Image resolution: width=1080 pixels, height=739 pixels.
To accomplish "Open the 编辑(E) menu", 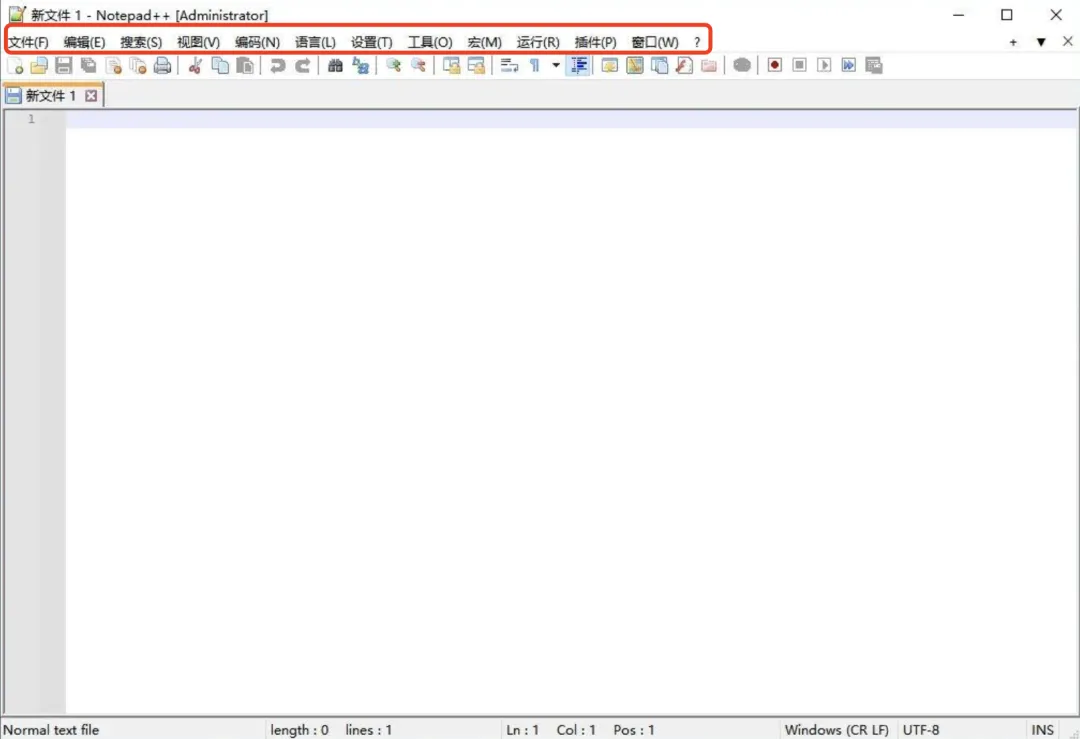I will (x=84, y=42).
